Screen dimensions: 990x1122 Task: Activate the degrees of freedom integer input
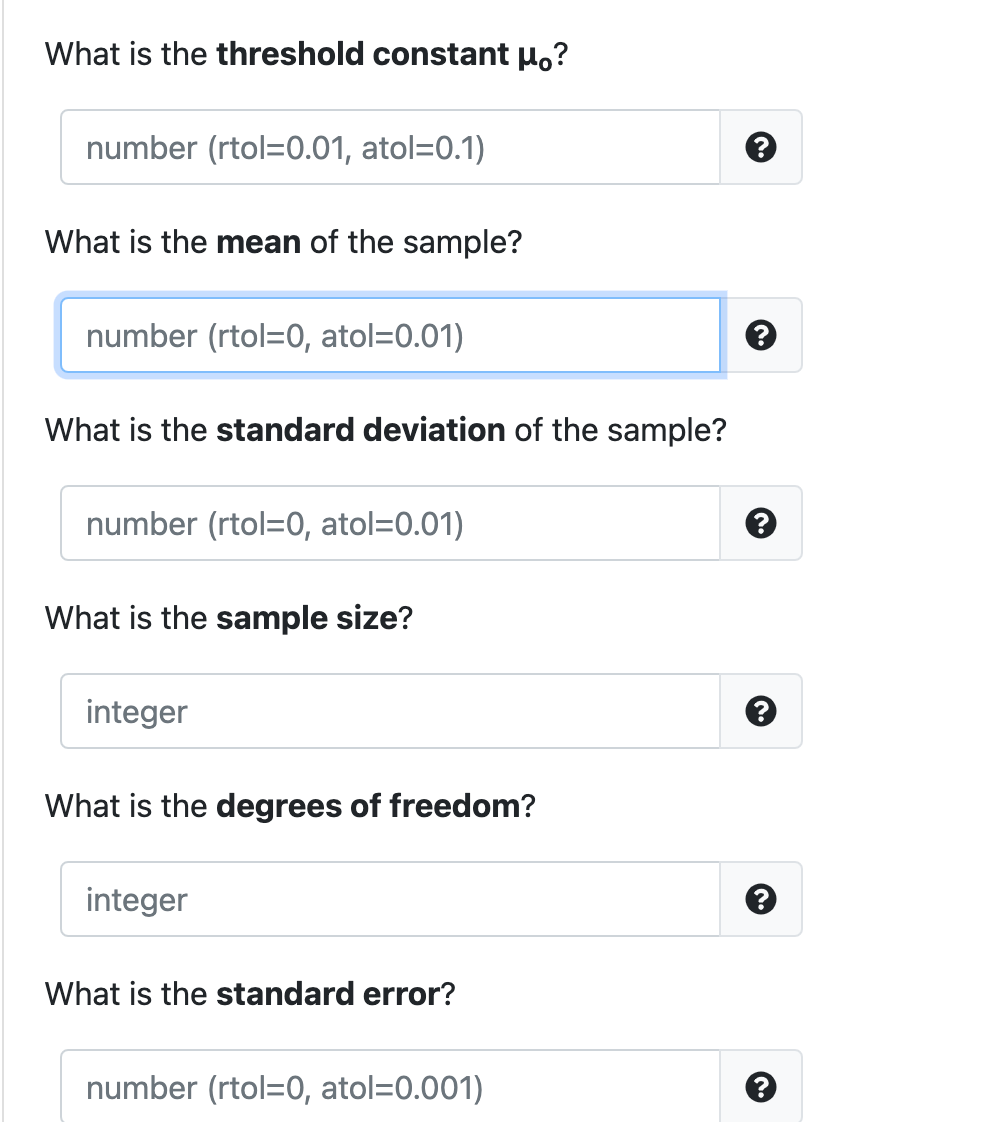[x=391, y=899]
